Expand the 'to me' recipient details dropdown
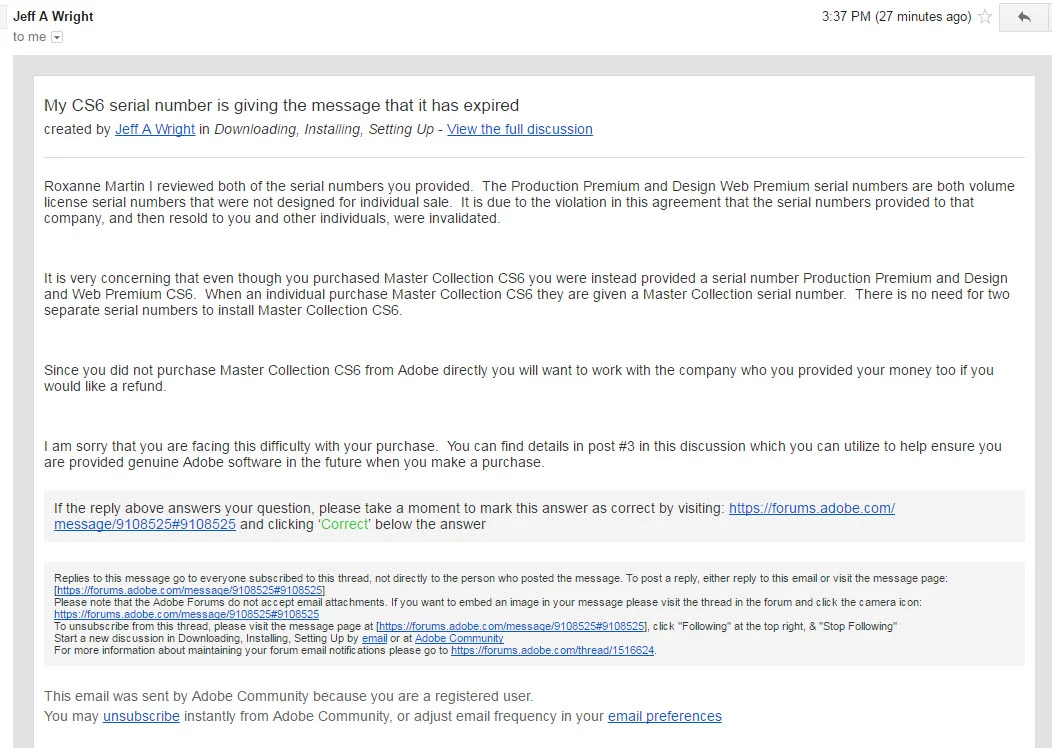Screen dimensions: 1052x748 pos(57,38)
